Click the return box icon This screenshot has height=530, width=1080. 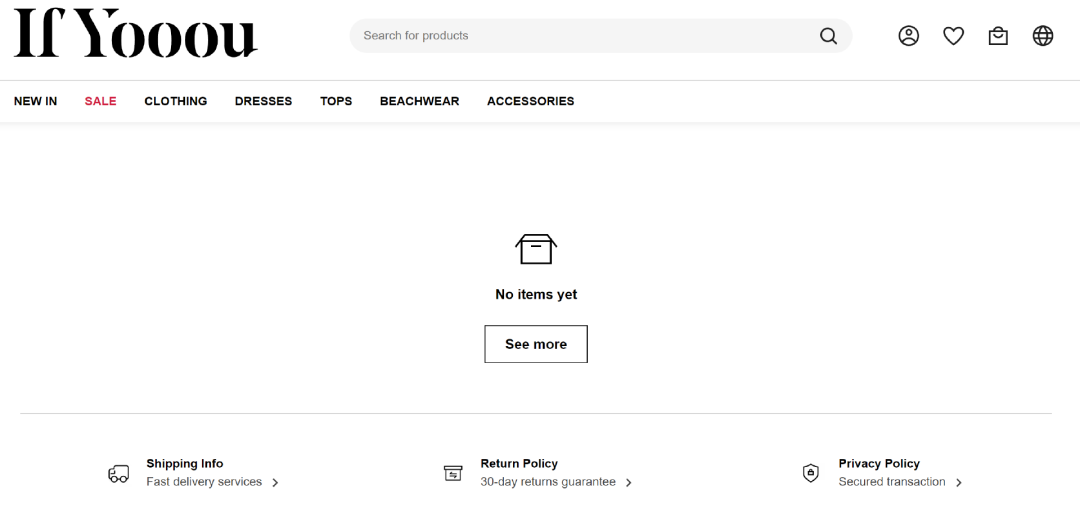pos(453,473)
